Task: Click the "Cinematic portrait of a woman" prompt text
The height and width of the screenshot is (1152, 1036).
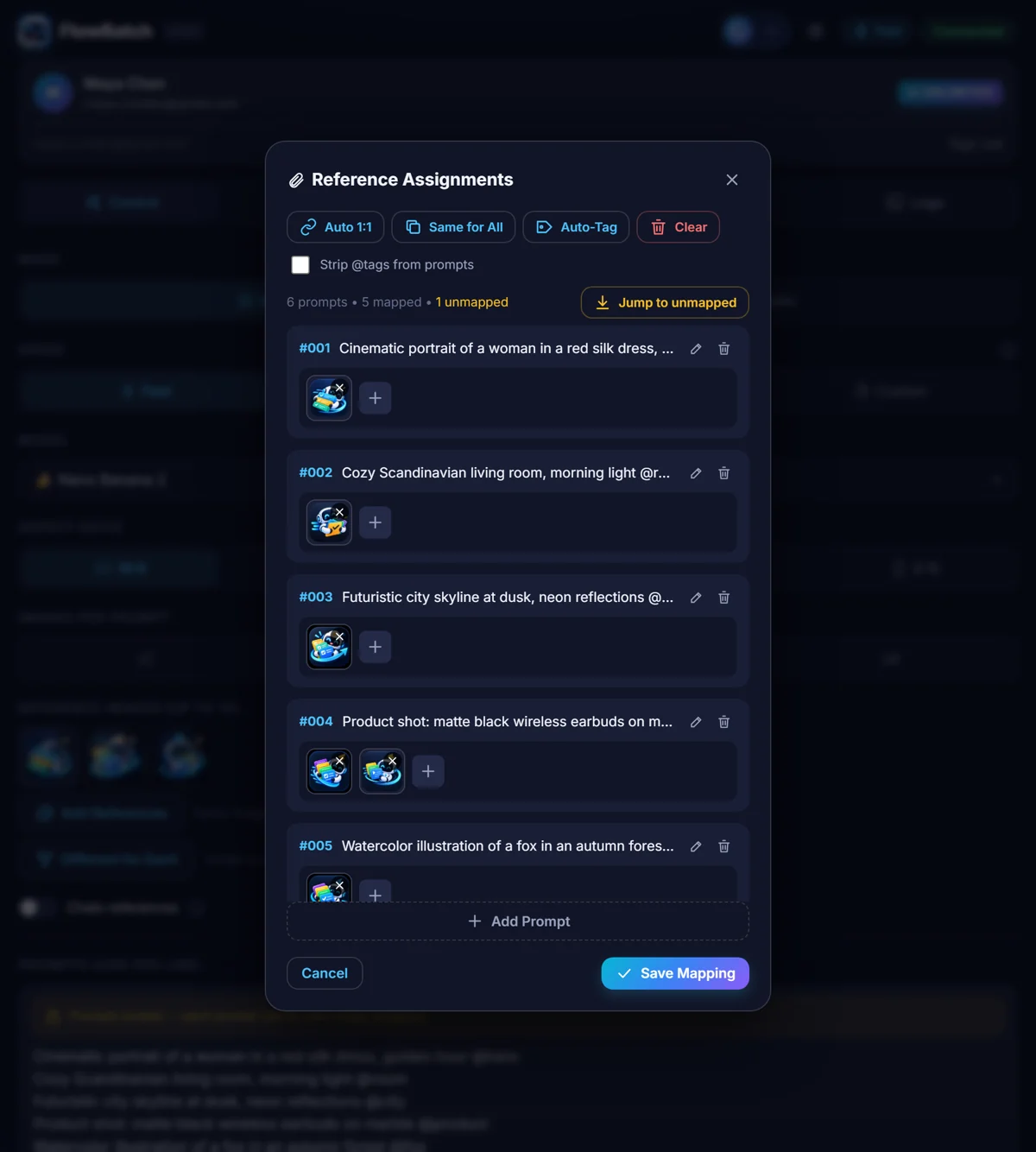Action: coord(506,349)
